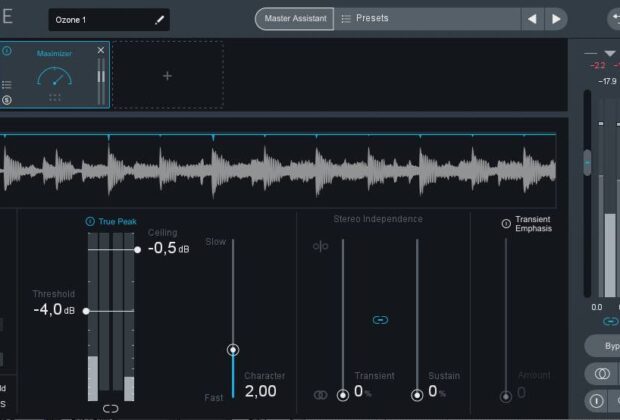Toggle the Maximizer module power button
Image resolution: width=620 pixels, height=420 pixels.
7,50
